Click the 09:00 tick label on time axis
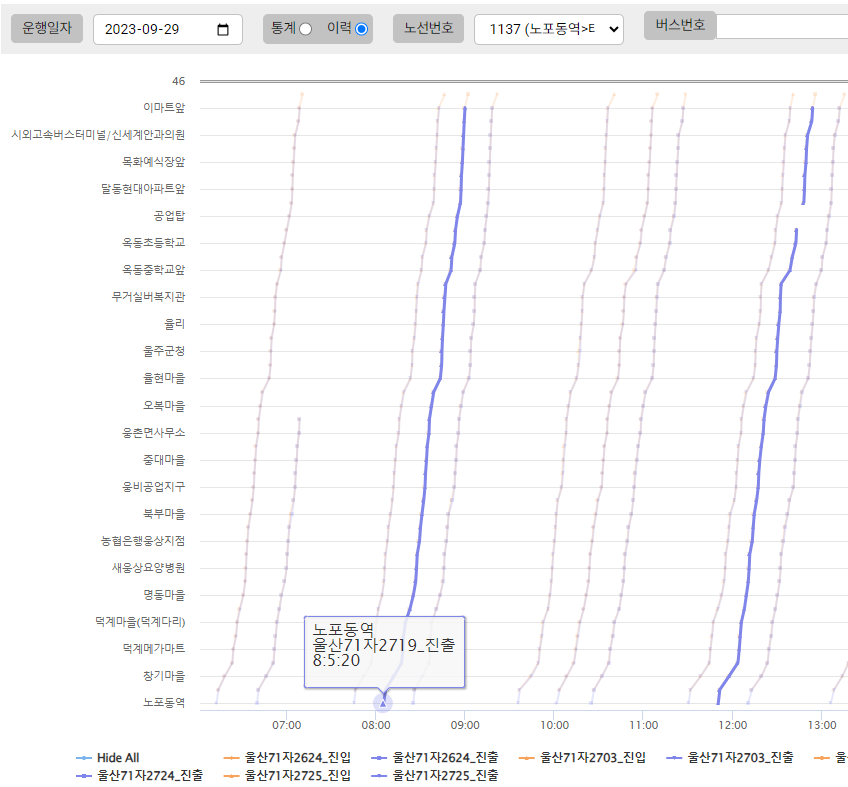 click(465, 724)
